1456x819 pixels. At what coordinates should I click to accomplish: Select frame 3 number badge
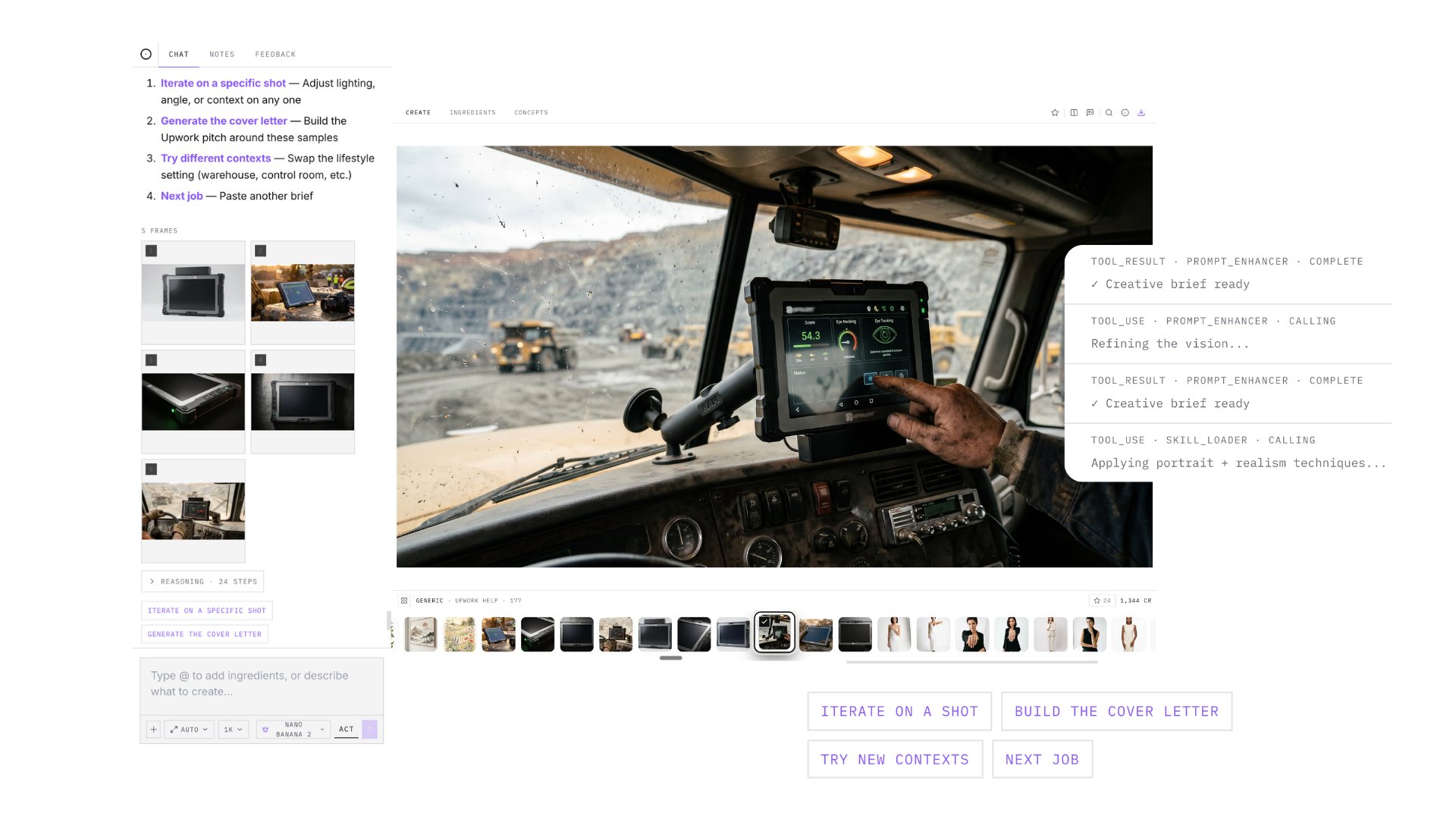coord(152,360)
